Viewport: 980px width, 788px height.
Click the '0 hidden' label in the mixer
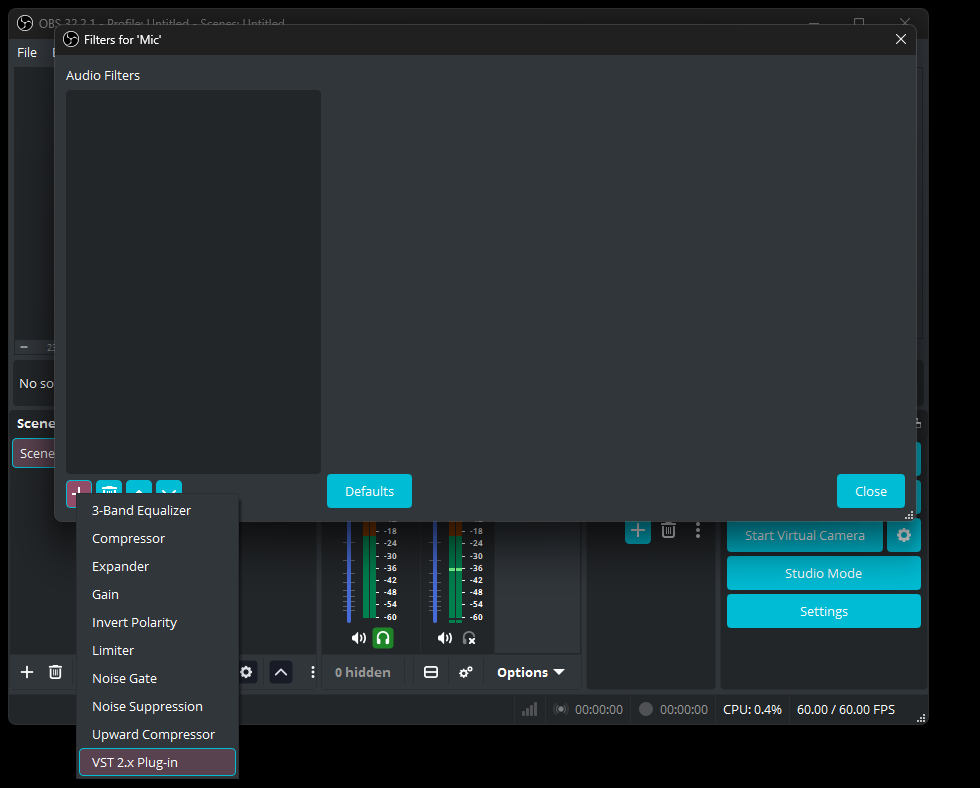pos(362,672)
